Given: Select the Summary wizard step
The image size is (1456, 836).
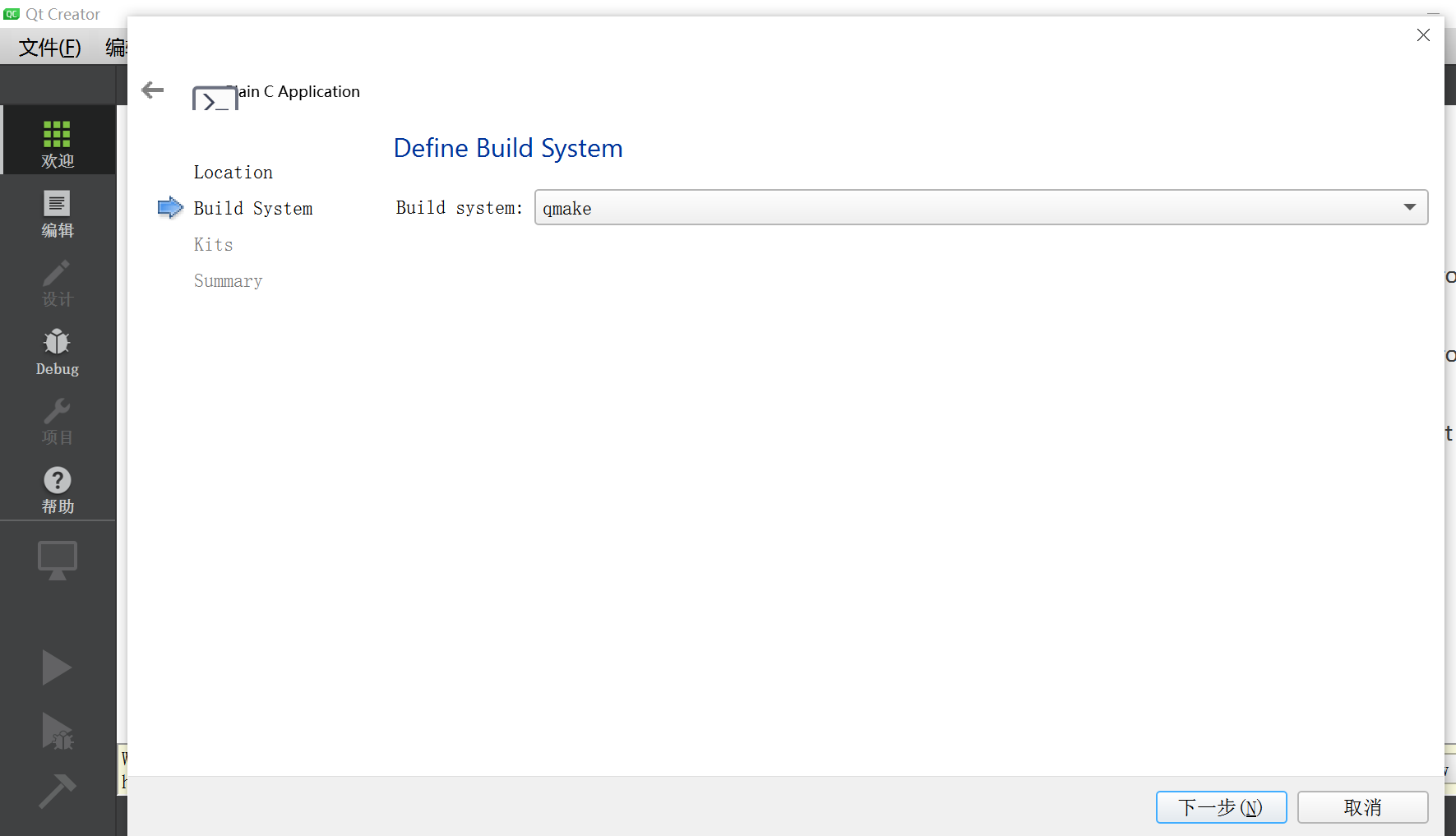Looking at the screenshot, I should (228, 280).
